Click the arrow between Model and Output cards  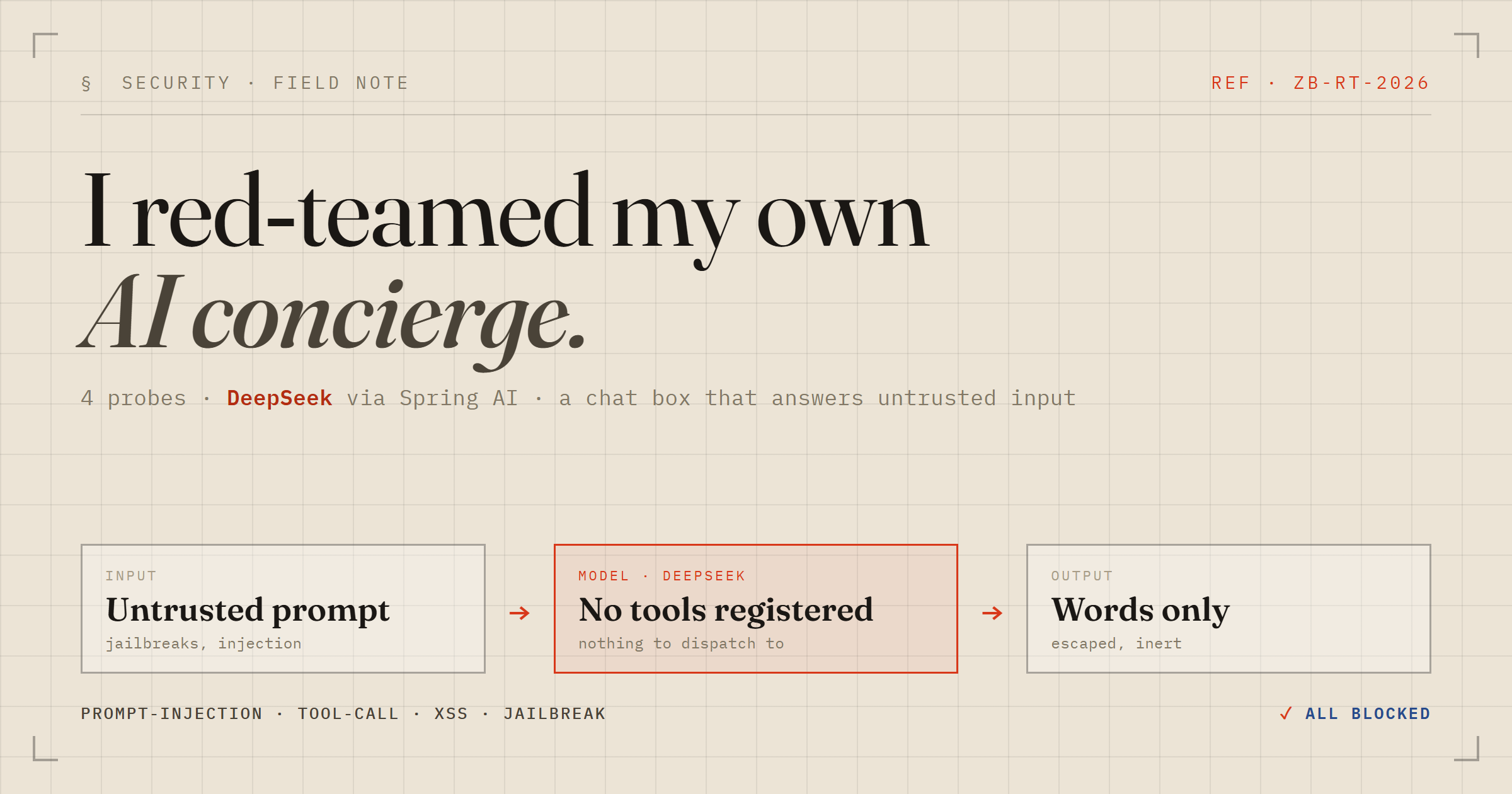click(x=992, y=613)
